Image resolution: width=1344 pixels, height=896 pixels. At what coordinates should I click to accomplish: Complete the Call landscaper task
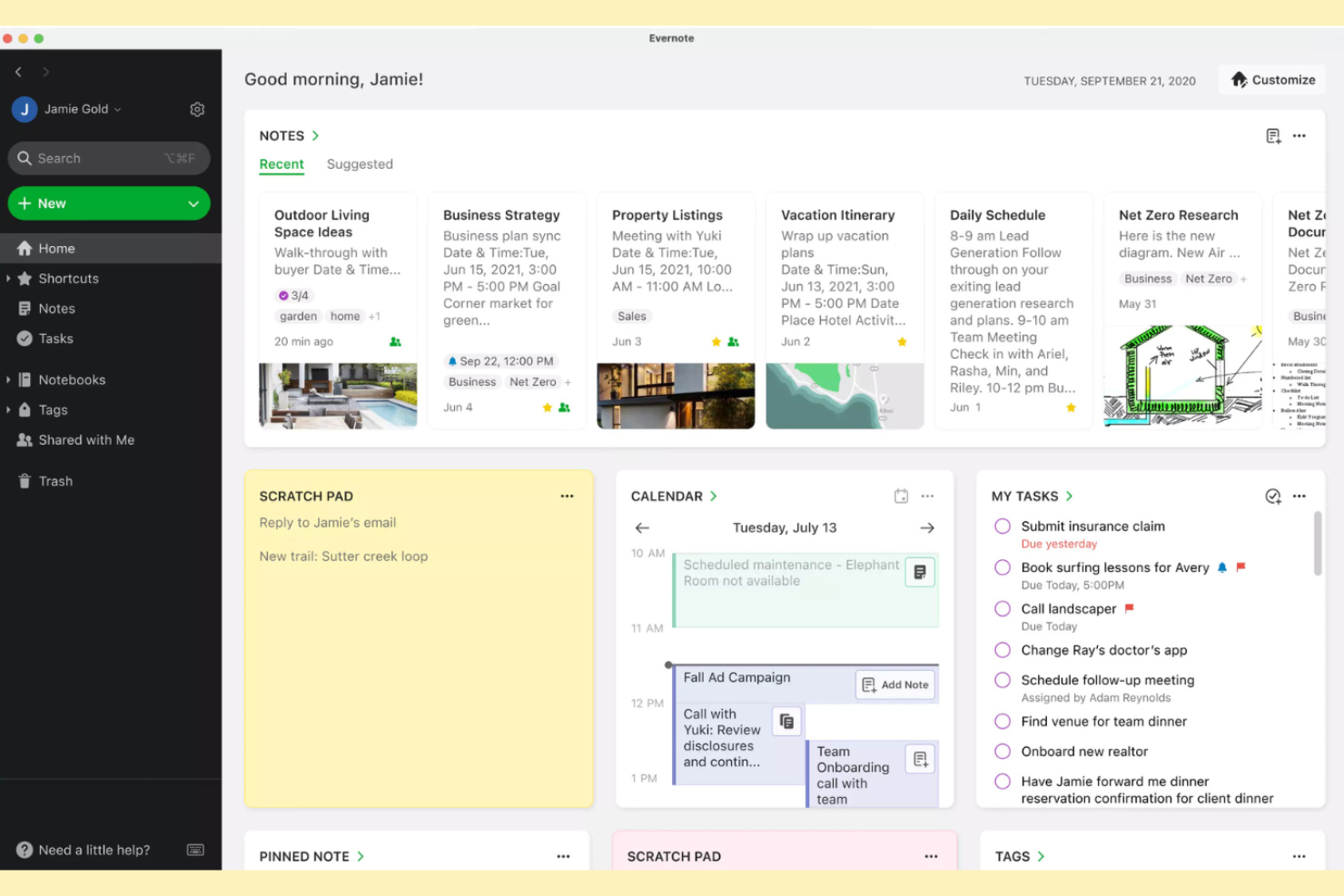coord(1002,608)
